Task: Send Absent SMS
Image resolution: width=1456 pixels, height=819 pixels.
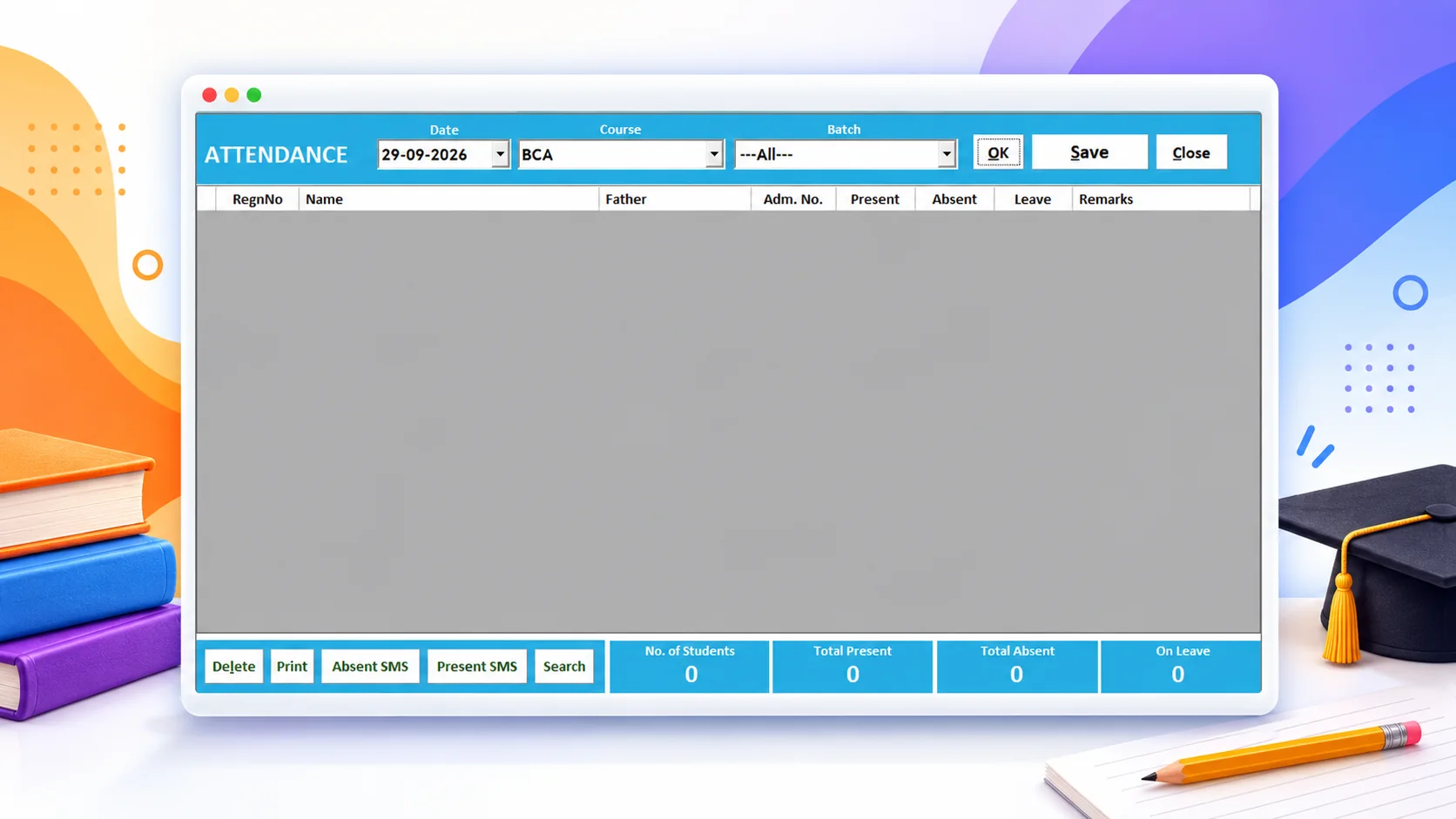Action: (x=370, y=667)
